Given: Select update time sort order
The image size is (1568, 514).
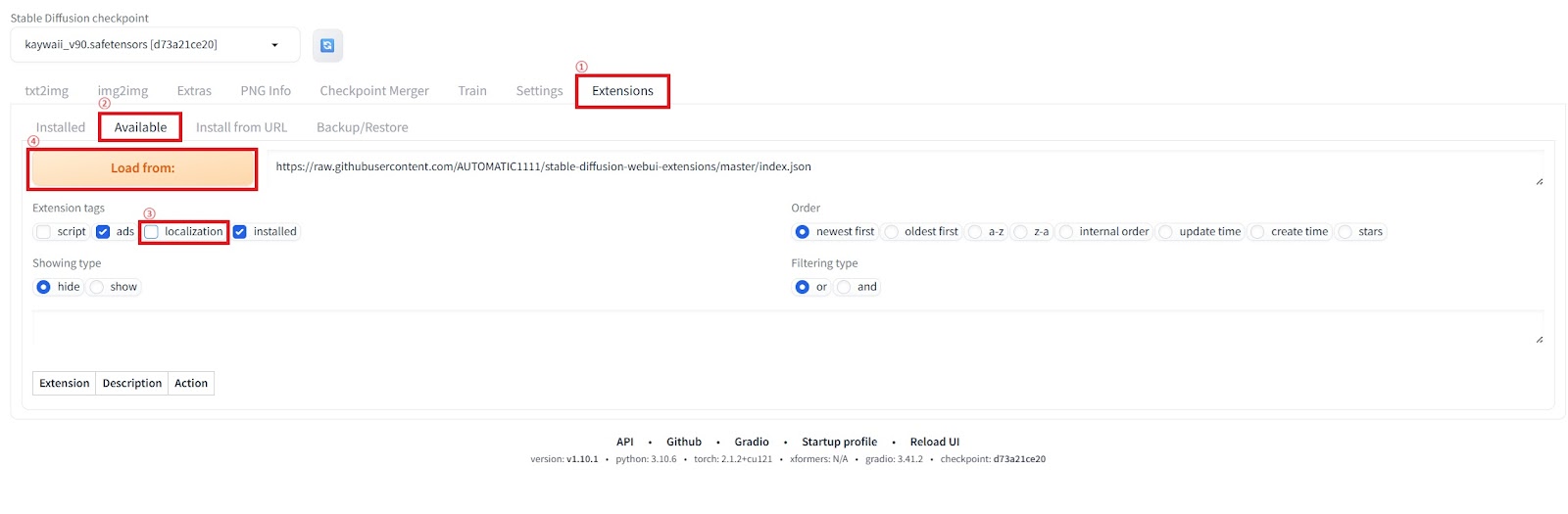Looking at the screenshot, I should (1166, 232).
